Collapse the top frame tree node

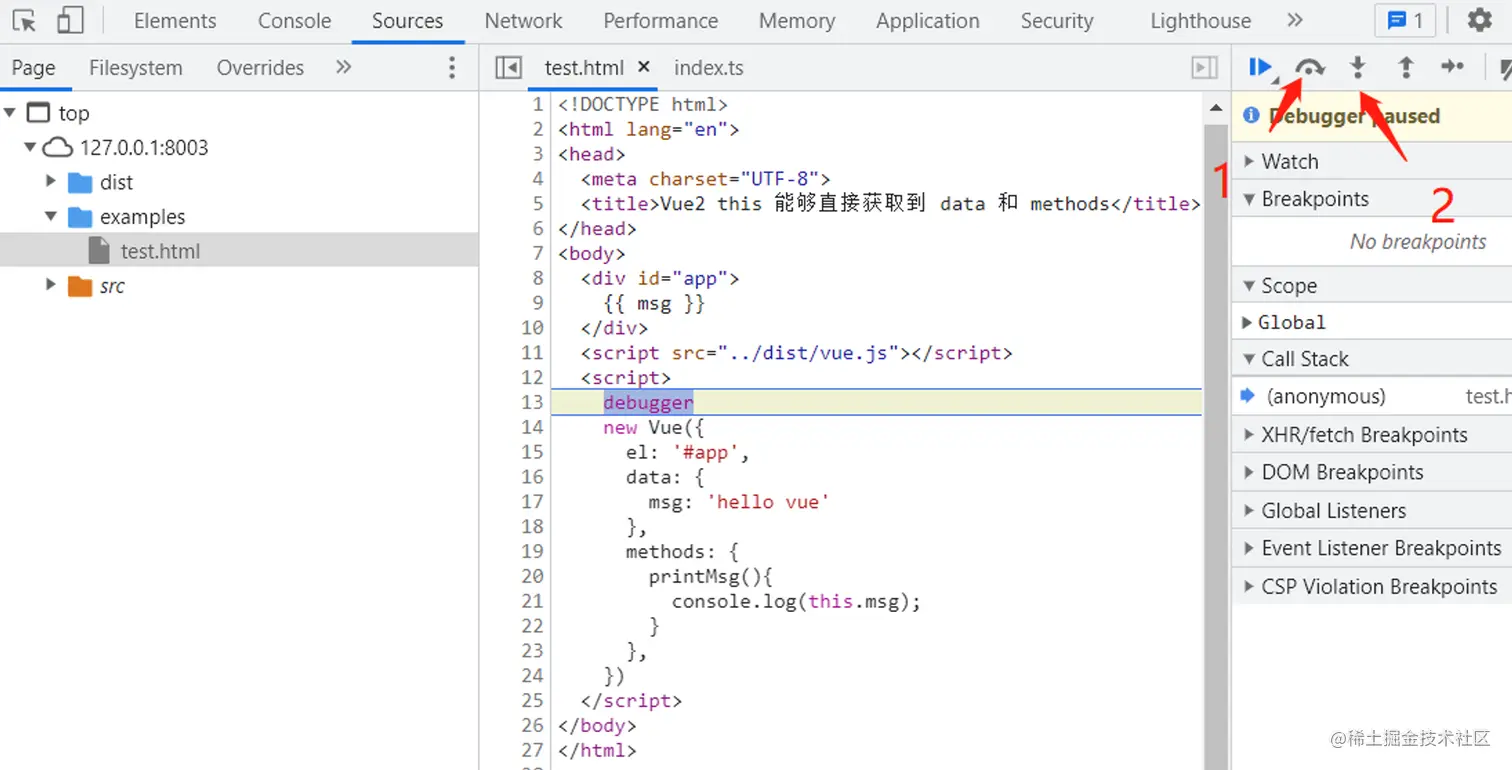pyautogui.click(x=11, y=113)
